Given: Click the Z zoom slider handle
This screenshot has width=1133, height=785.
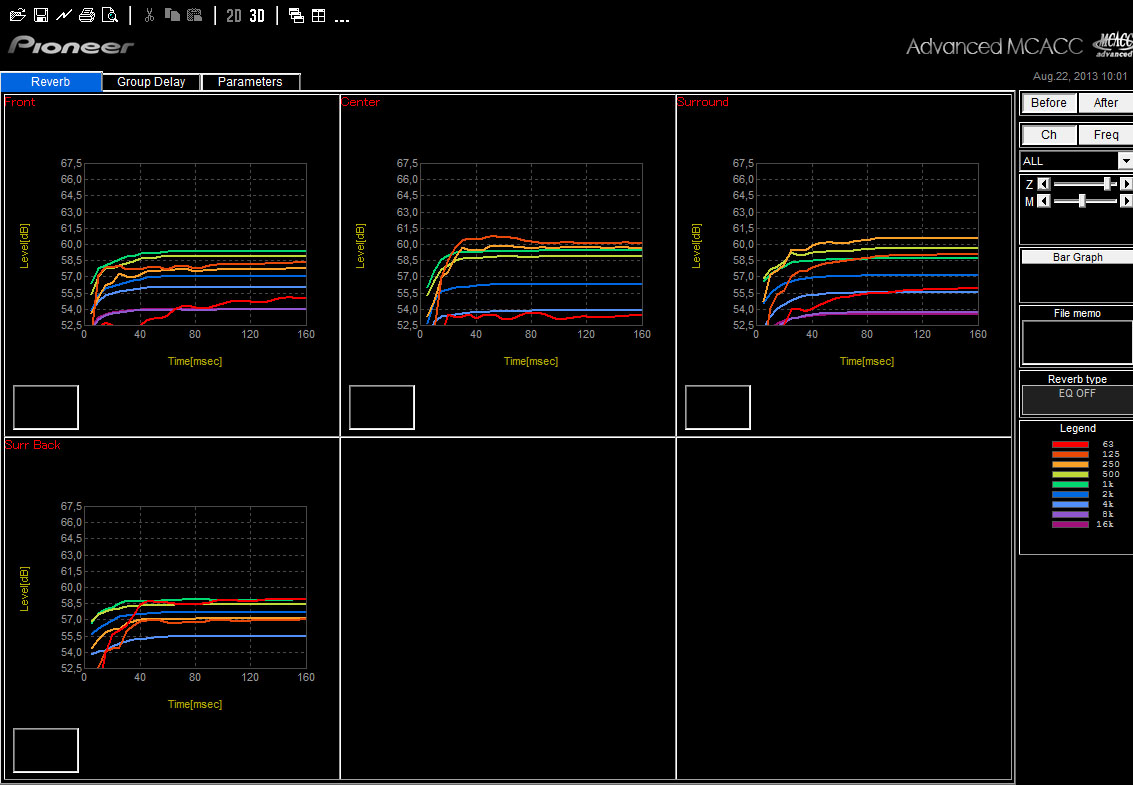Looking at the screenshot, I should pos(1107,184).
